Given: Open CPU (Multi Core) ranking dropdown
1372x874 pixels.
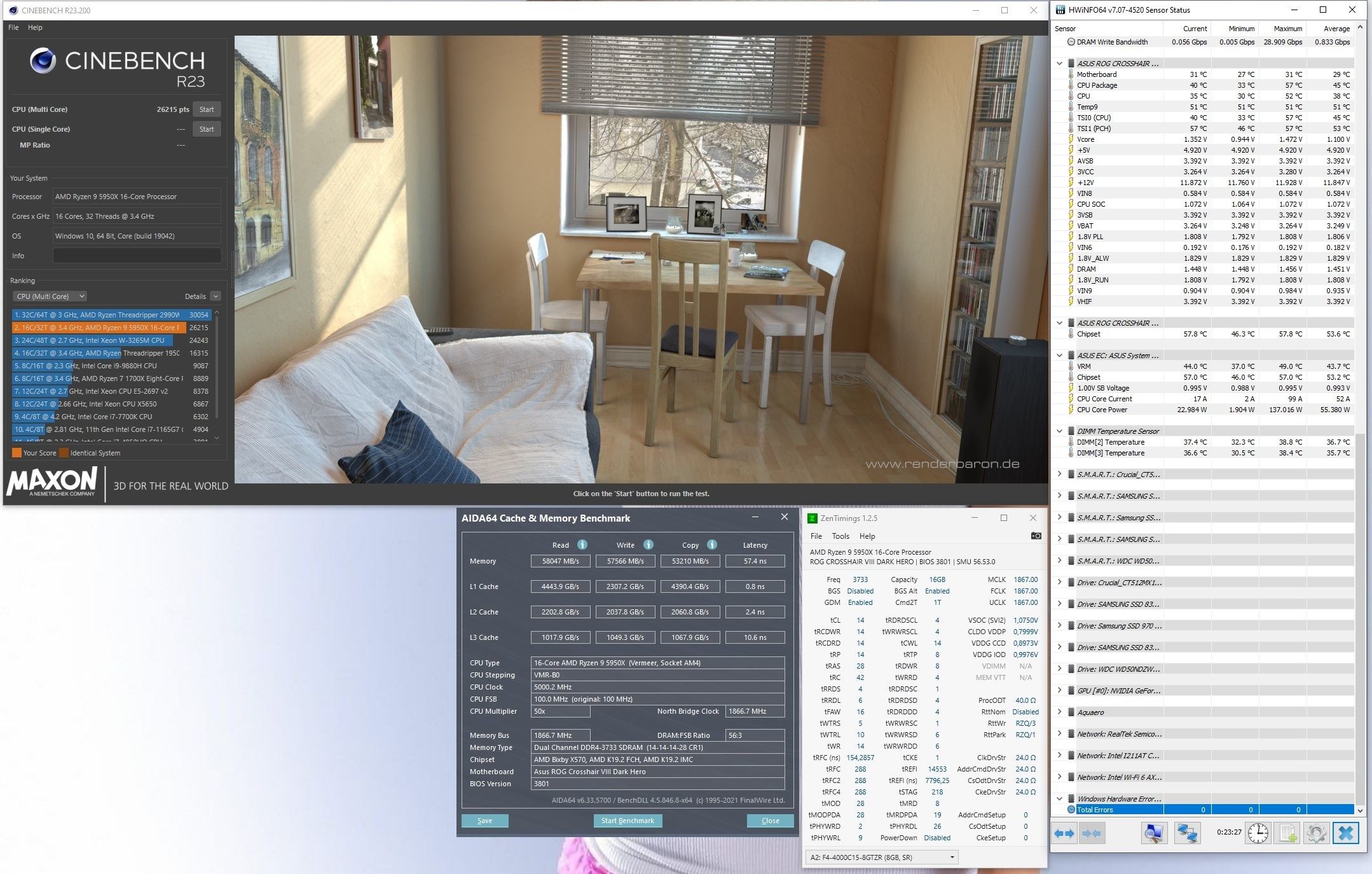Looking at the screenshot, I should pyautogui.click(x=50, y=296).
